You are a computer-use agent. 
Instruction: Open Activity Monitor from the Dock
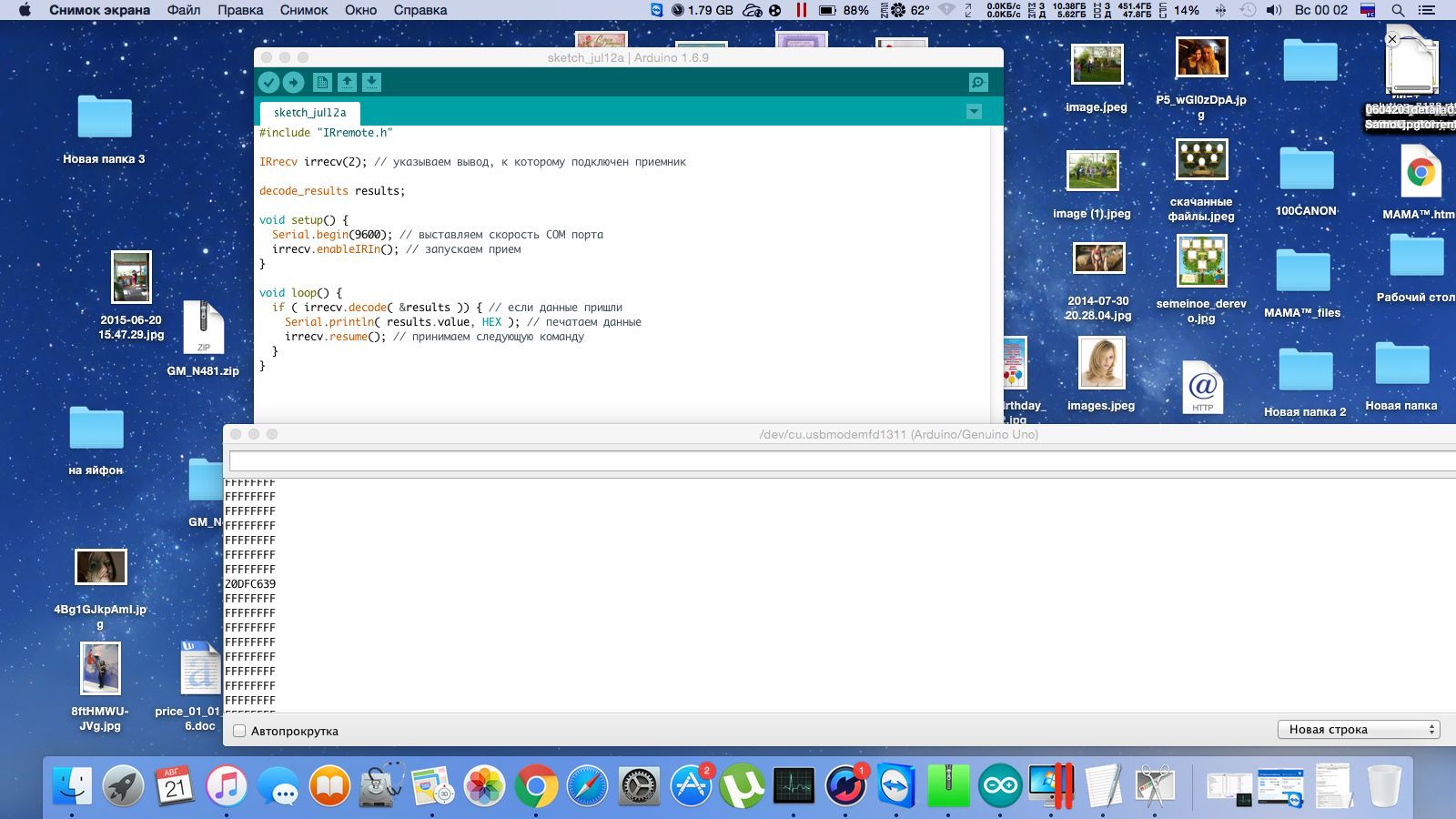[794, 785]
